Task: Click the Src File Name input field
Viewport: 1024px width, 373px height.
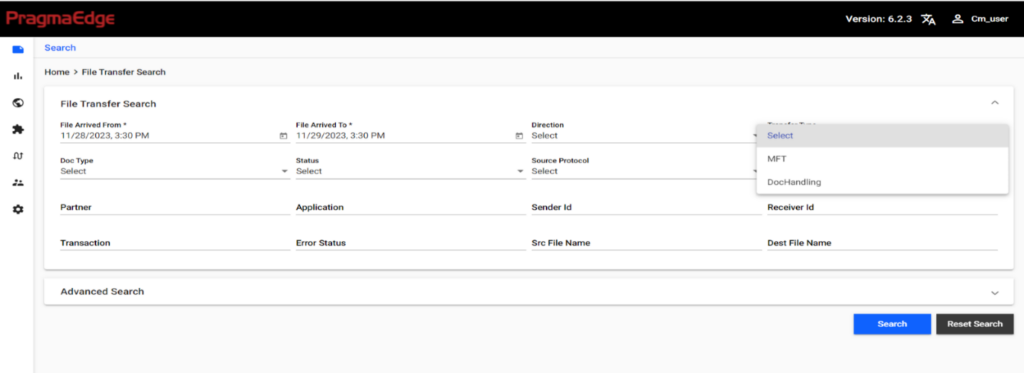Action: click(x=646, y=243)
